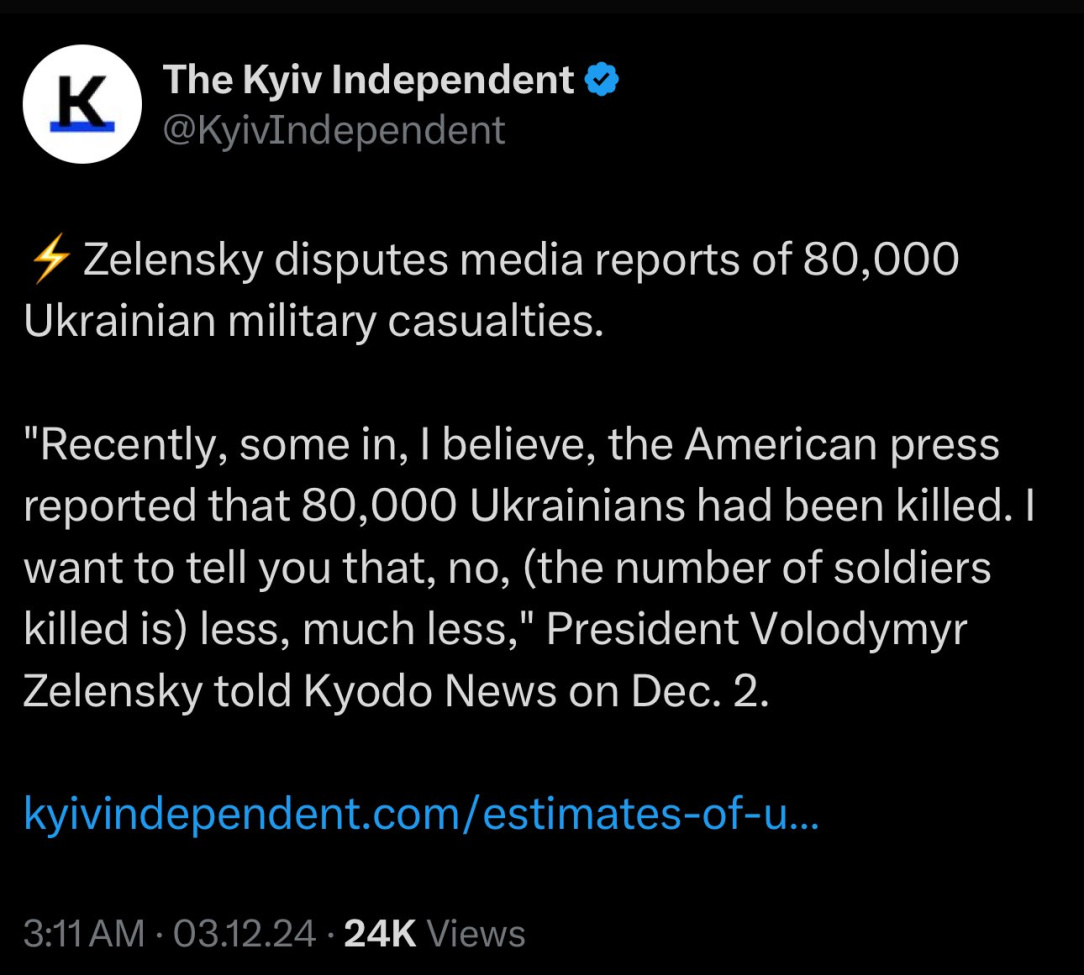
Task: Click the word Views in footer
Action: pyautogui.click(x=476, y=933)
